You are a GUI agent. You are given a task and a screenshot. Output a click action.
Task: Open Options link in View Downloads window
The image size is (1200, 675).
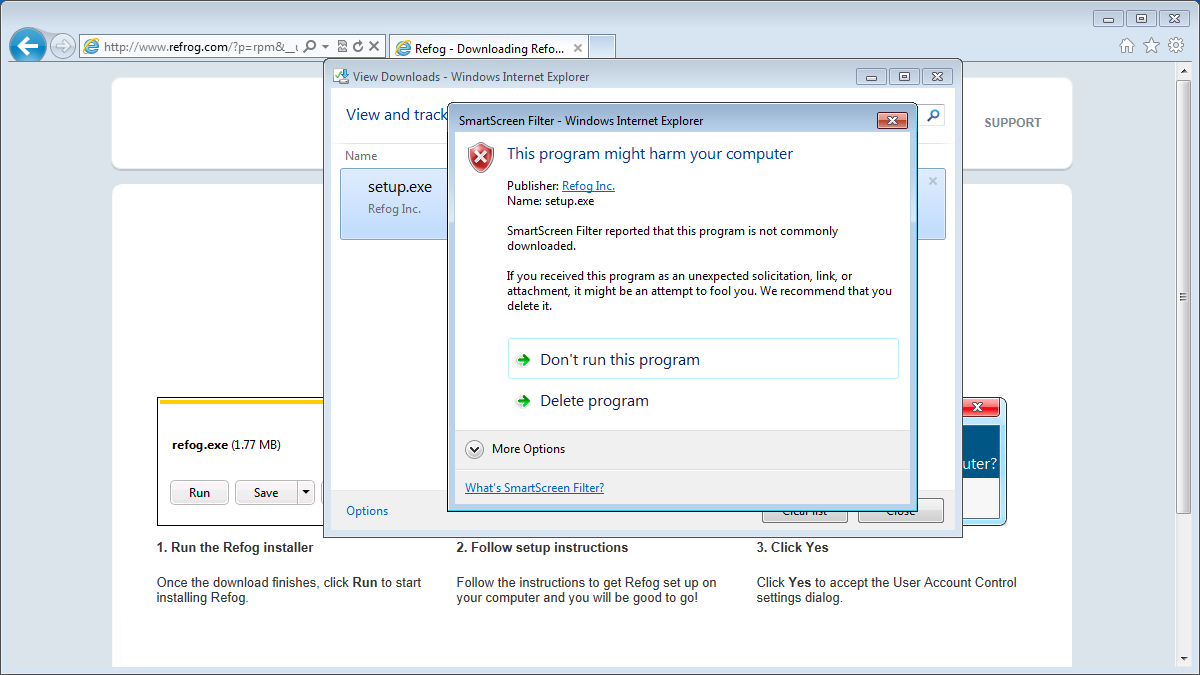click(367, 511)
